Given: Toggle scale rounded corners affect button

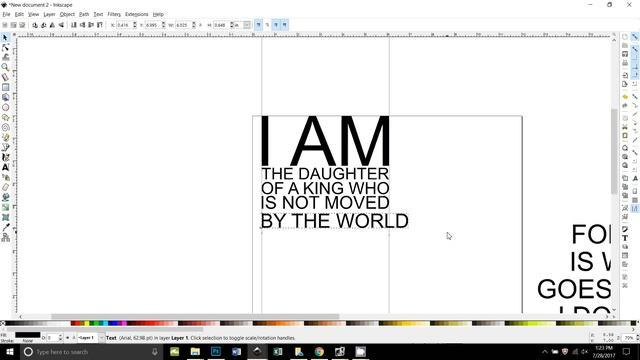Looking at the screenshot, I should [267, 25].
